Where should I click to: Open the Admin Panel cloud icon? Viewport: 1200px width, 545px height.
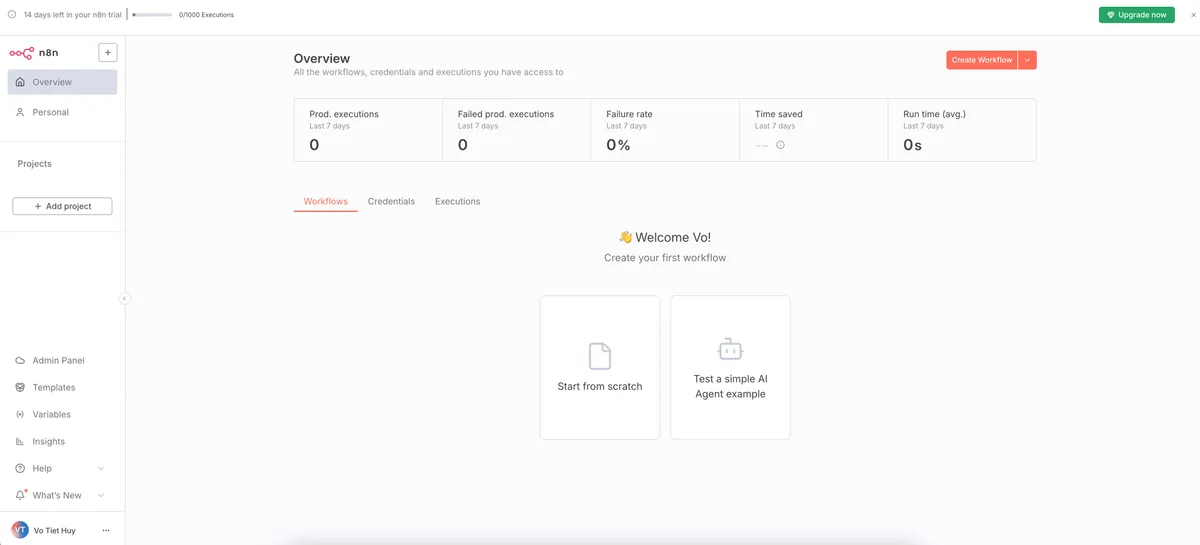(20, 360)
